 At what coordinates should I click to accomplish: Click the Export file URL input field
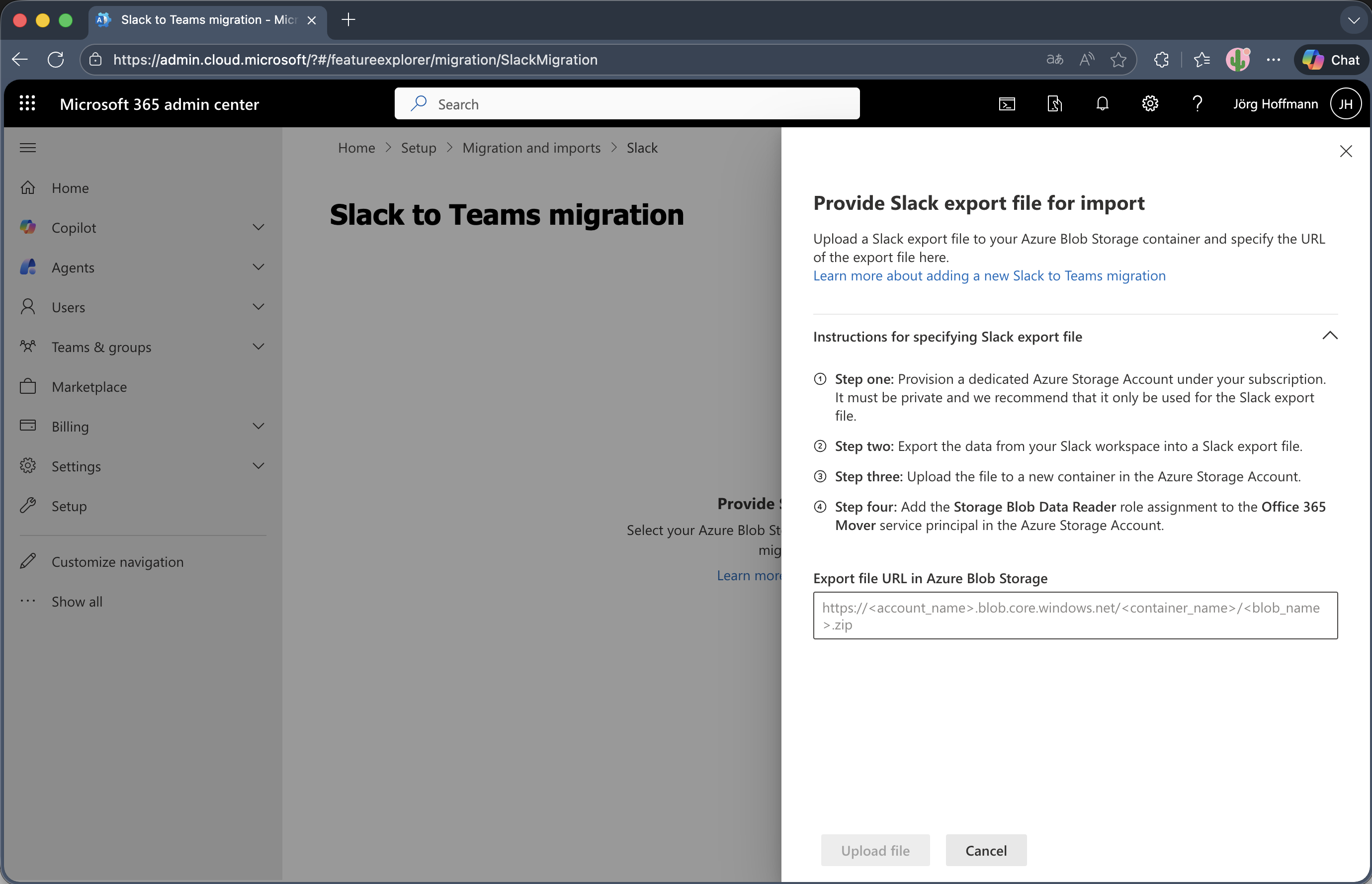click(x=1074, y=615)
